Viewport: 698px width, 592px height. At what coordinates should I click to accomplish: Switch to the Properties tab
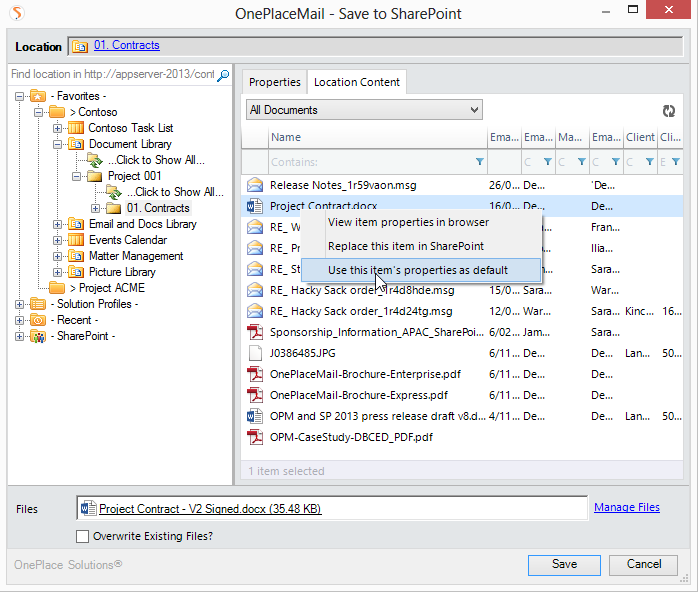[x=274, y=82]
